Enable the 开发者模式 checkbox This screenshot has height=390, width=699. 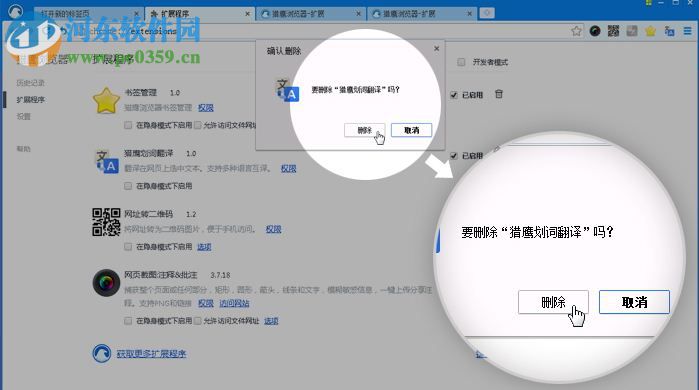[461, 62]
